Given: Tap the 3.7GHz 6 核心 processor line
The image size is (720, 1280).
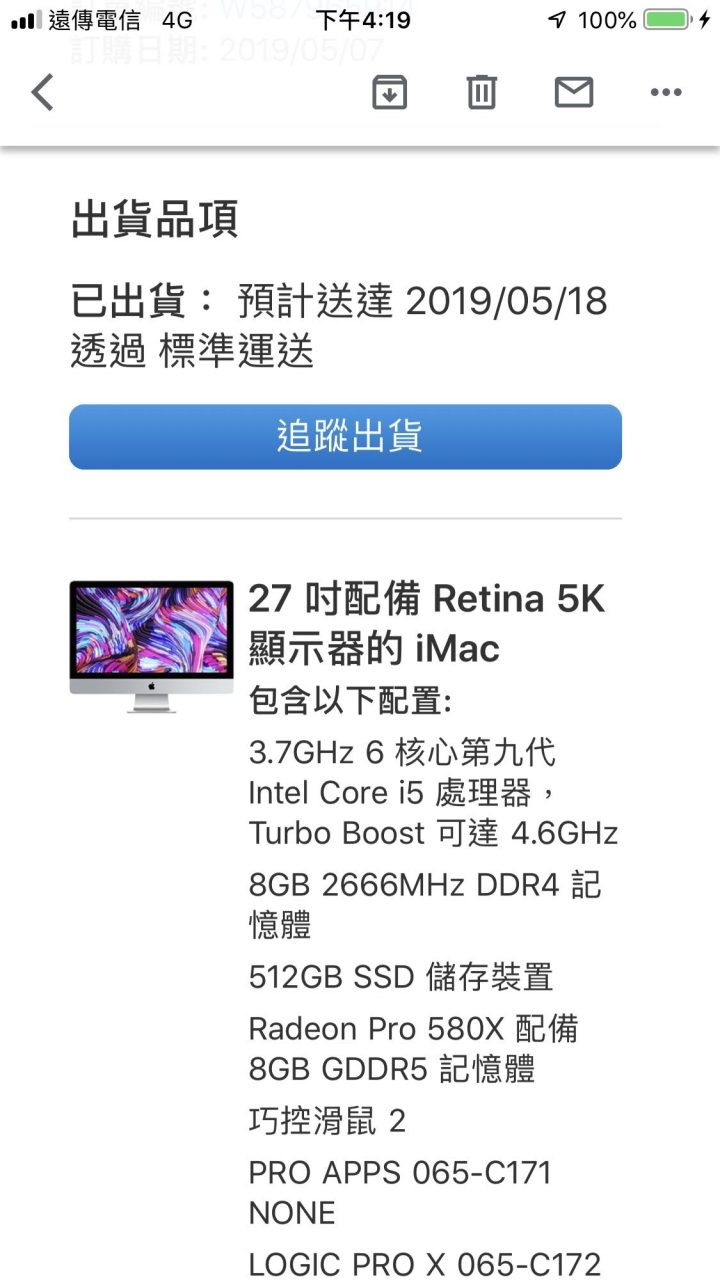Looking at the screenshot, I should click(x=433, y=792).
